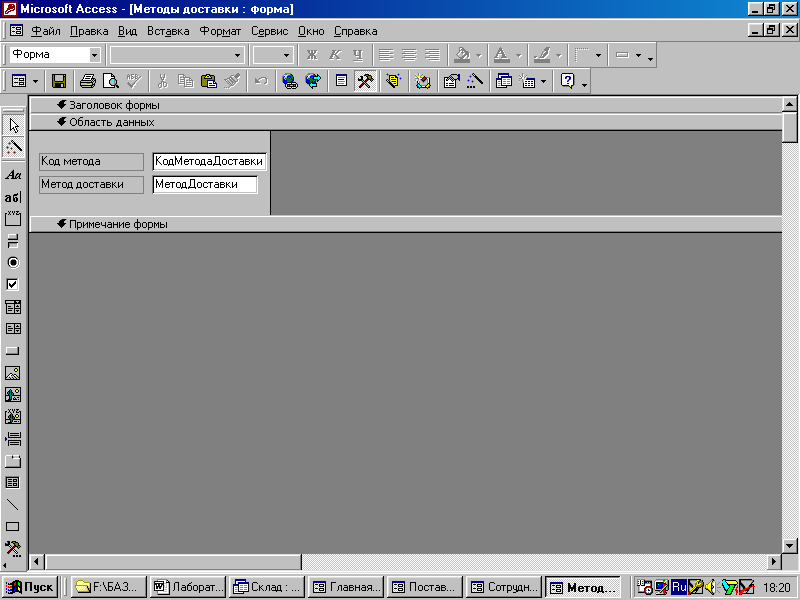
Task: Open the object dropdown showing Форма
Action: pyautogui.click(x=96, y=55)
